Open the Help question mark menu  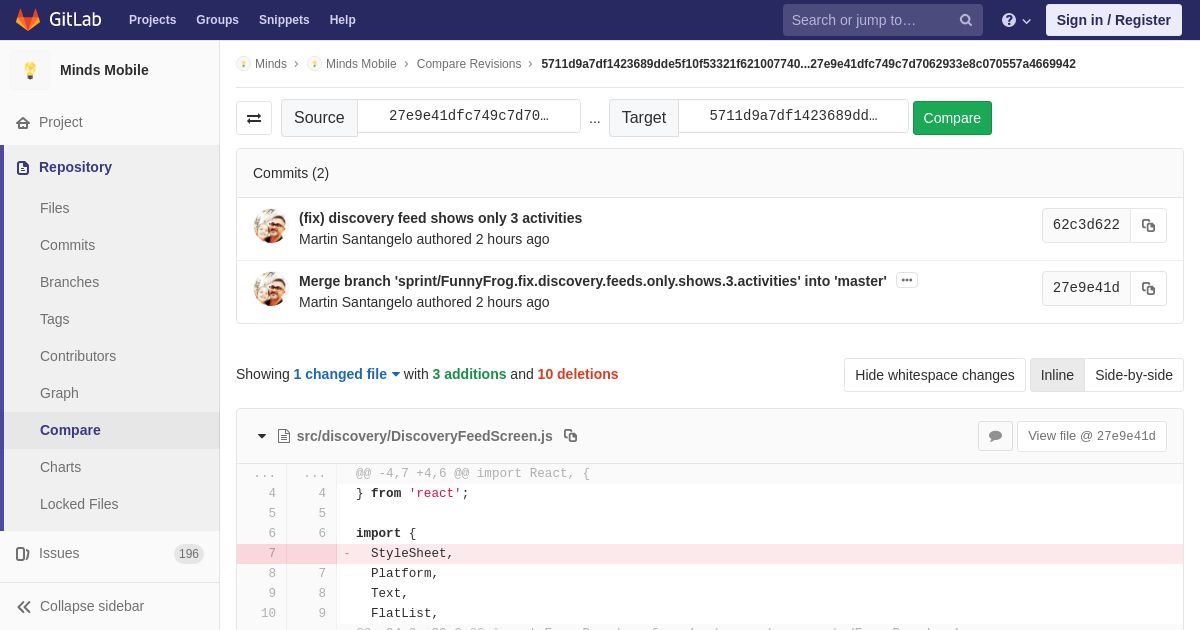pos(1015,20)
